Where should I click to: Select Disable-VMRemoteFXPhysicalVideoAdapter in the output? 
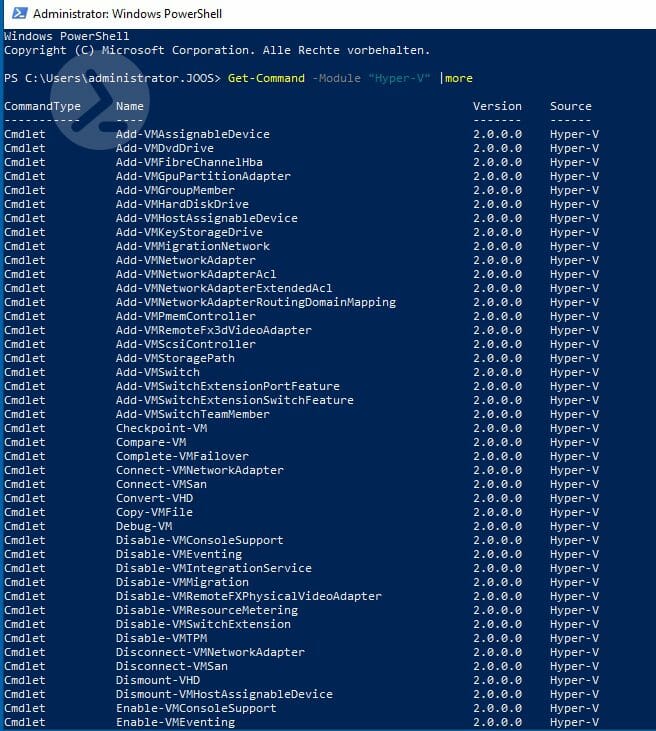point(249,596)
